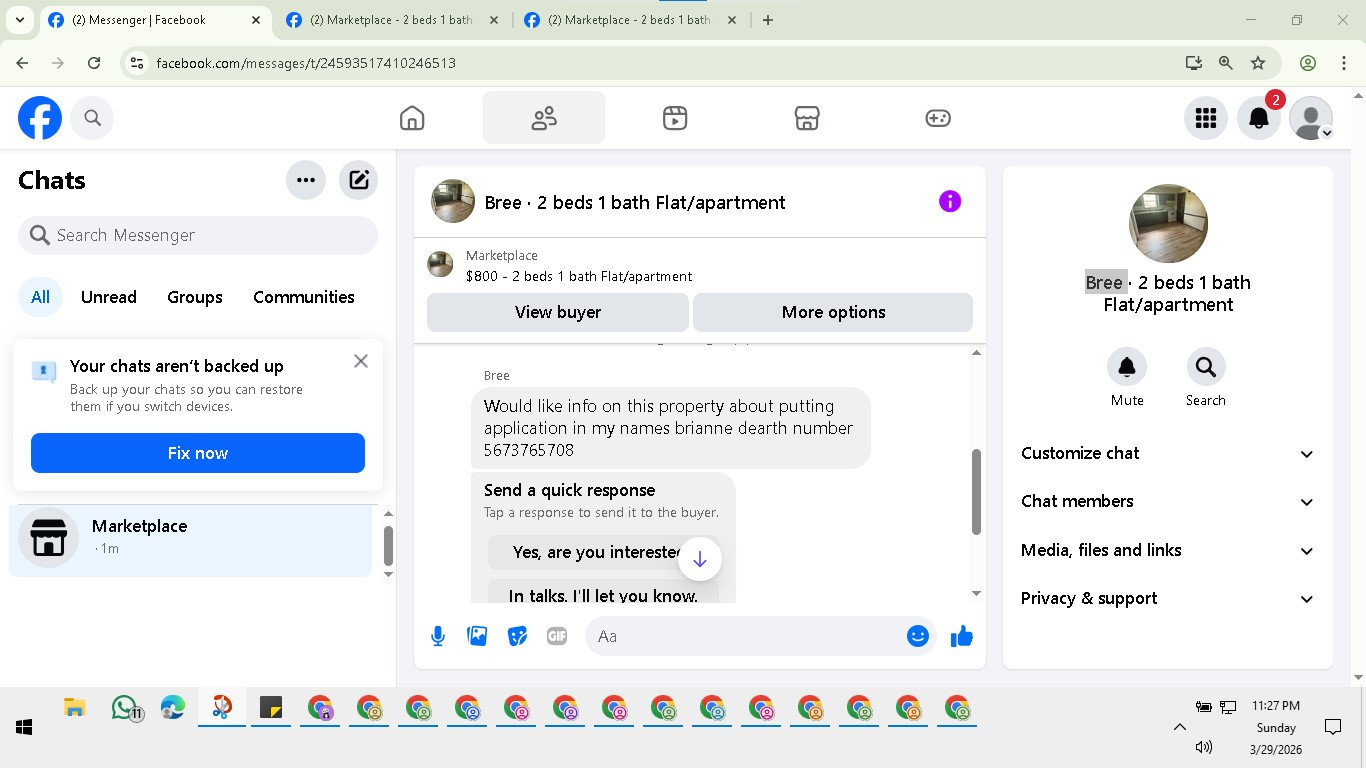Click the conversation header listing avatar
The height and width of the screenshot is (768, 1366).
tap(453, 201)
